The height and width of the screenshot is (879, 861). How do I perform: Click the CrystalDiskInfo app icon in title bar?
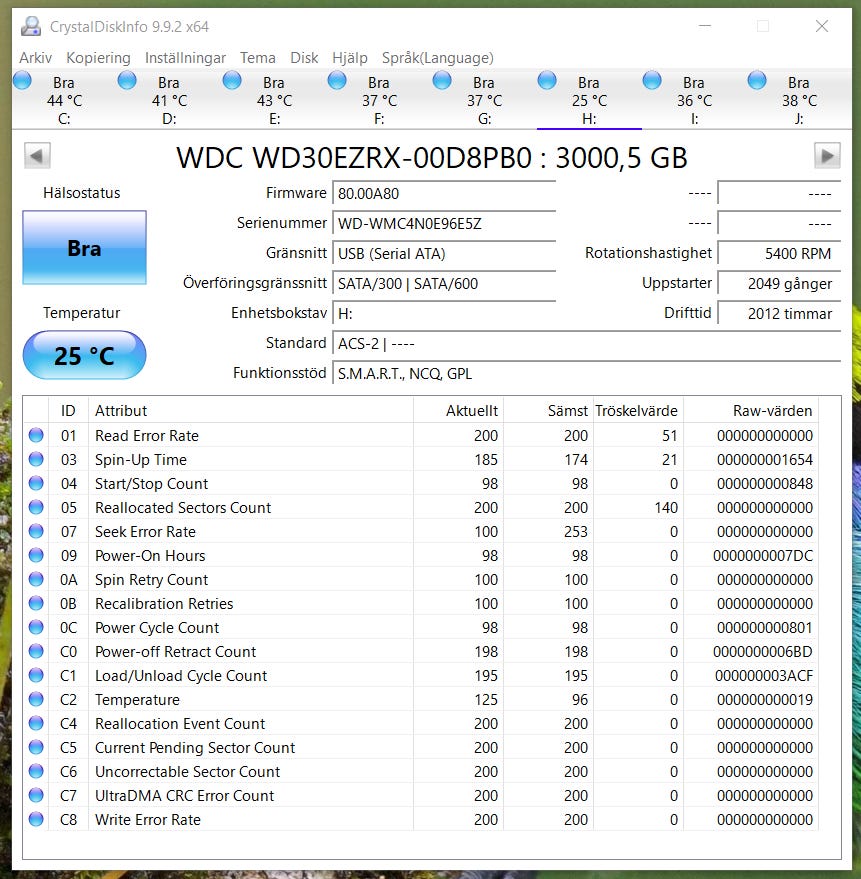click(x=31, y=26)
